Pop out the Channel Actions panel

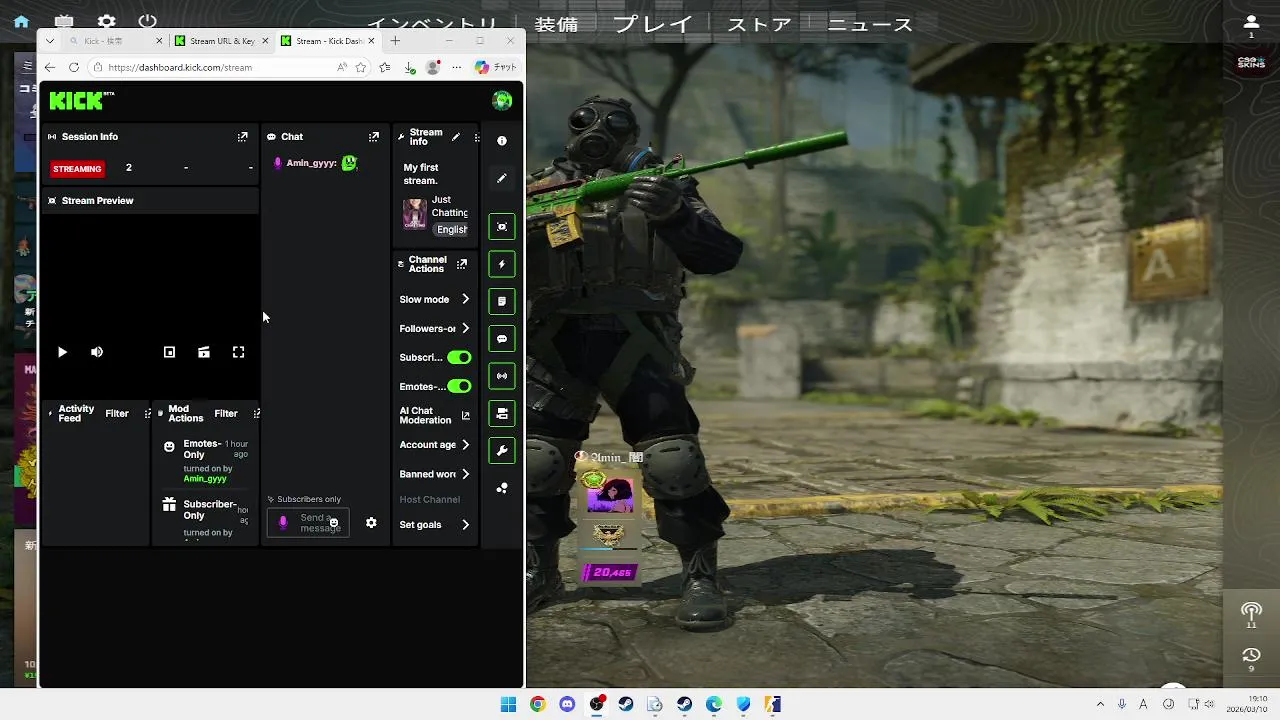point(462,264)
